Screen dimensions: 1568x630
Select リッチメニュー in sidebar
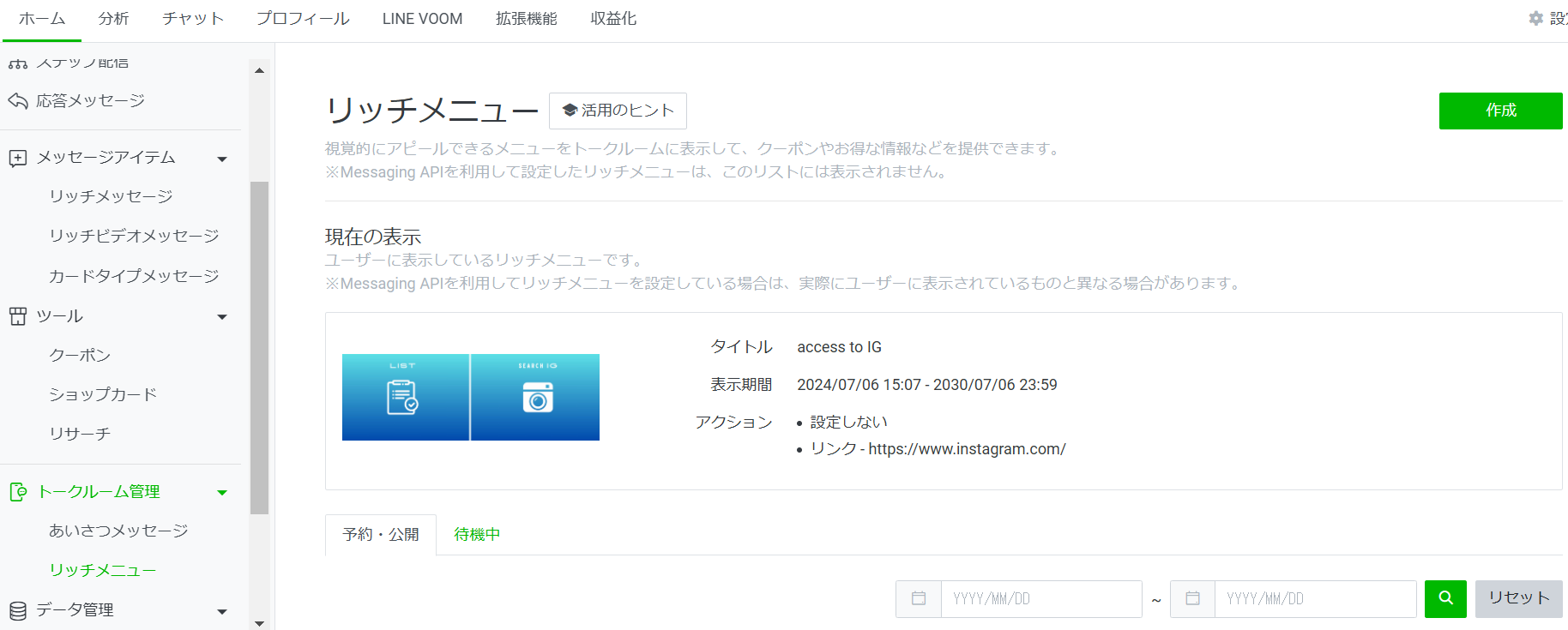click(x=102, y=570)
